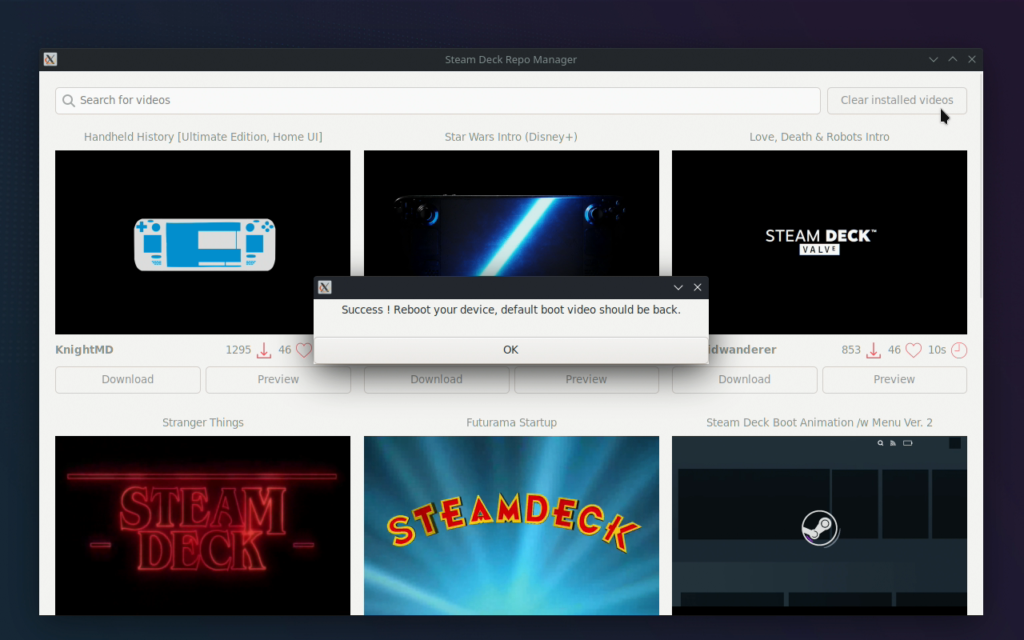Click the X11 icon in dialog title bar
Image resolution: width=1024 pixels, height=640 pixels.
click(325, 287)
